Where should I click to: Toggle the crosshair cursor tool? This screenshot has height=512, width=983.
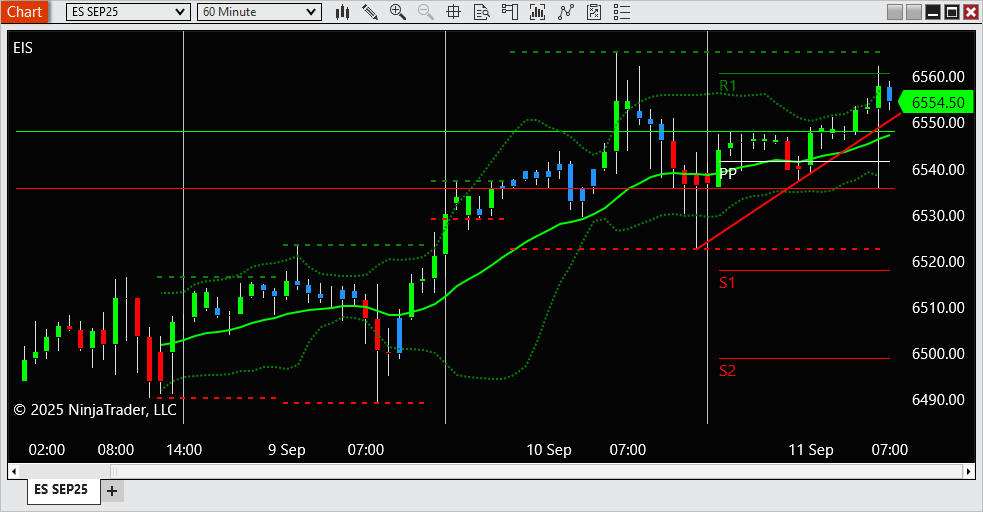[x=453, y=12]
